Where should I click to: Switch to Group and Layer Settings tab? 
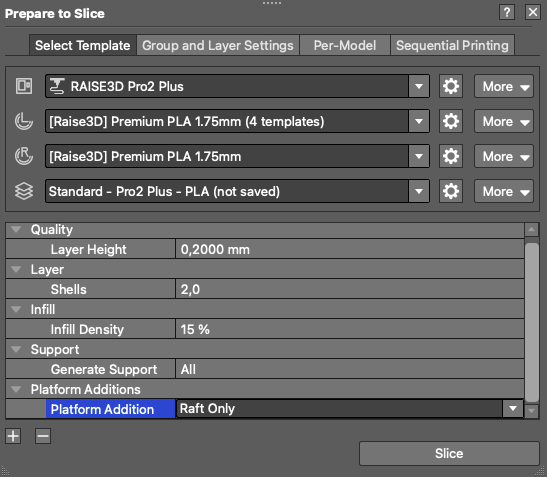tap(218, 45)
